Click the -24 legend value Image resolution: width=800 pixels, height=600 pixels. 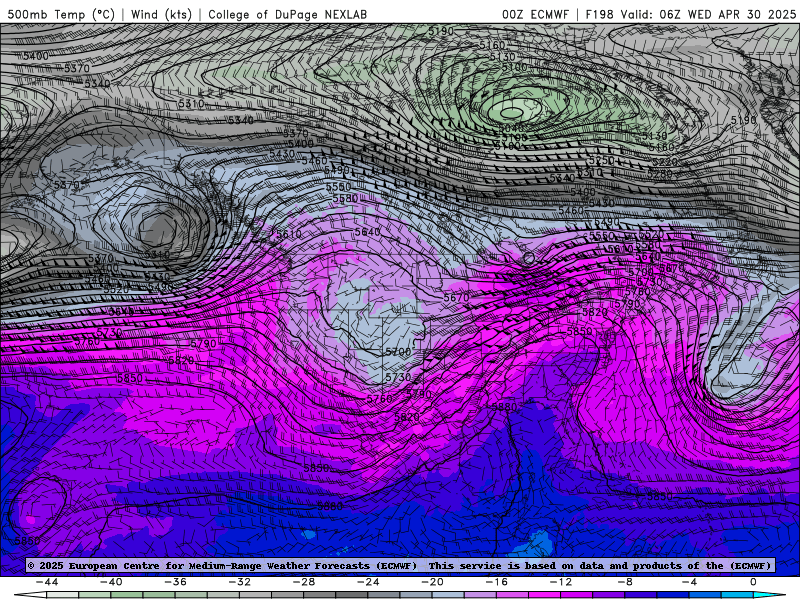coord(368,582)
